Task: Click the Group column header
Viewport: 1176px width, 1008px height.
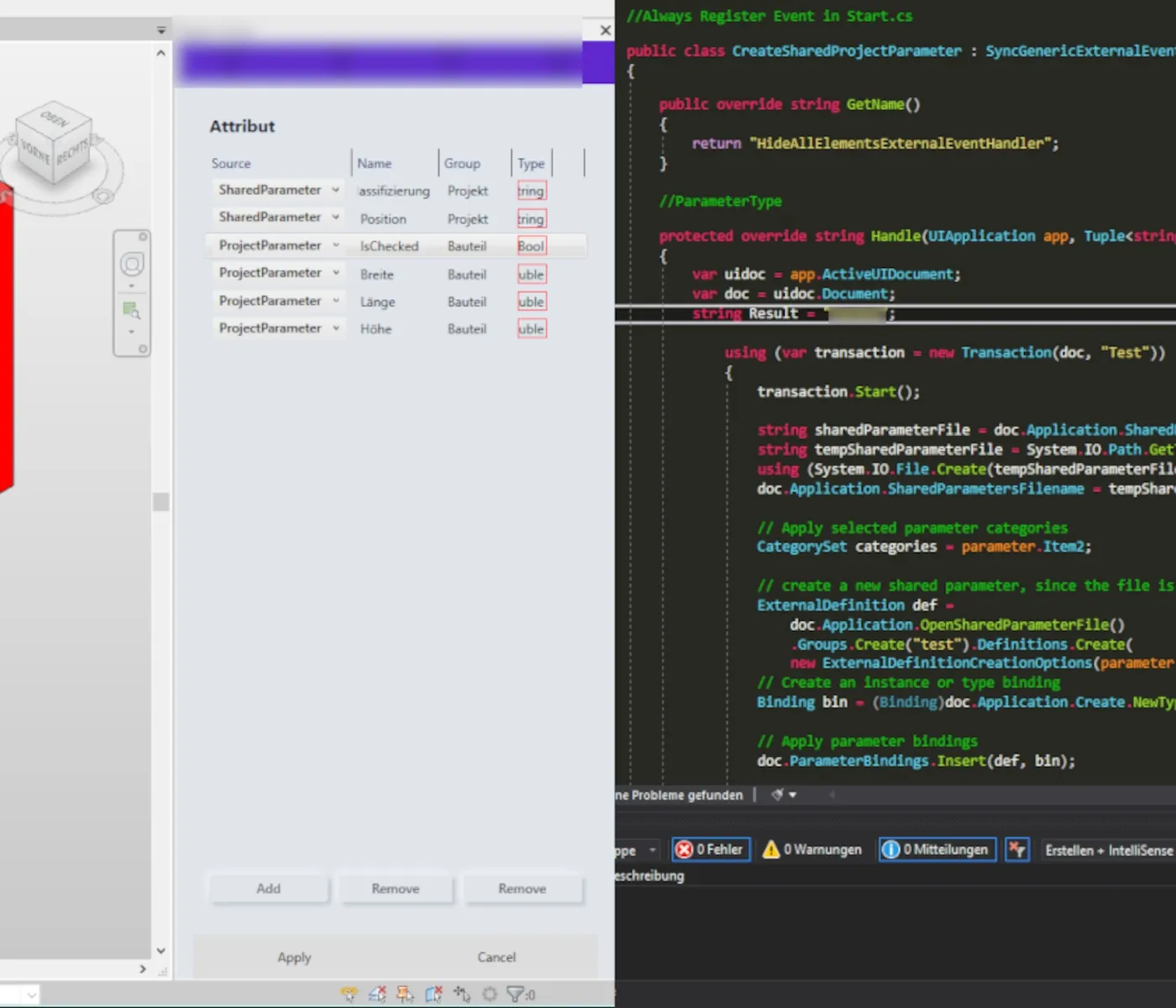Action: point(462,164)
